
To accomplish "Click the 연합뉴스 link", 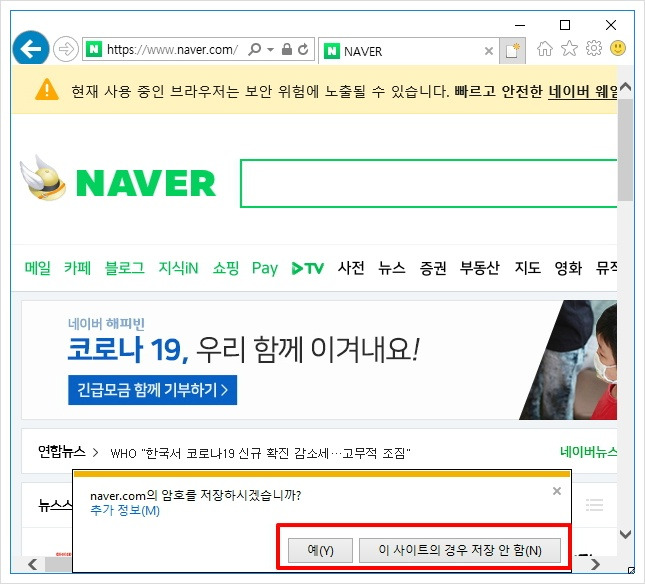I will 62,452.
